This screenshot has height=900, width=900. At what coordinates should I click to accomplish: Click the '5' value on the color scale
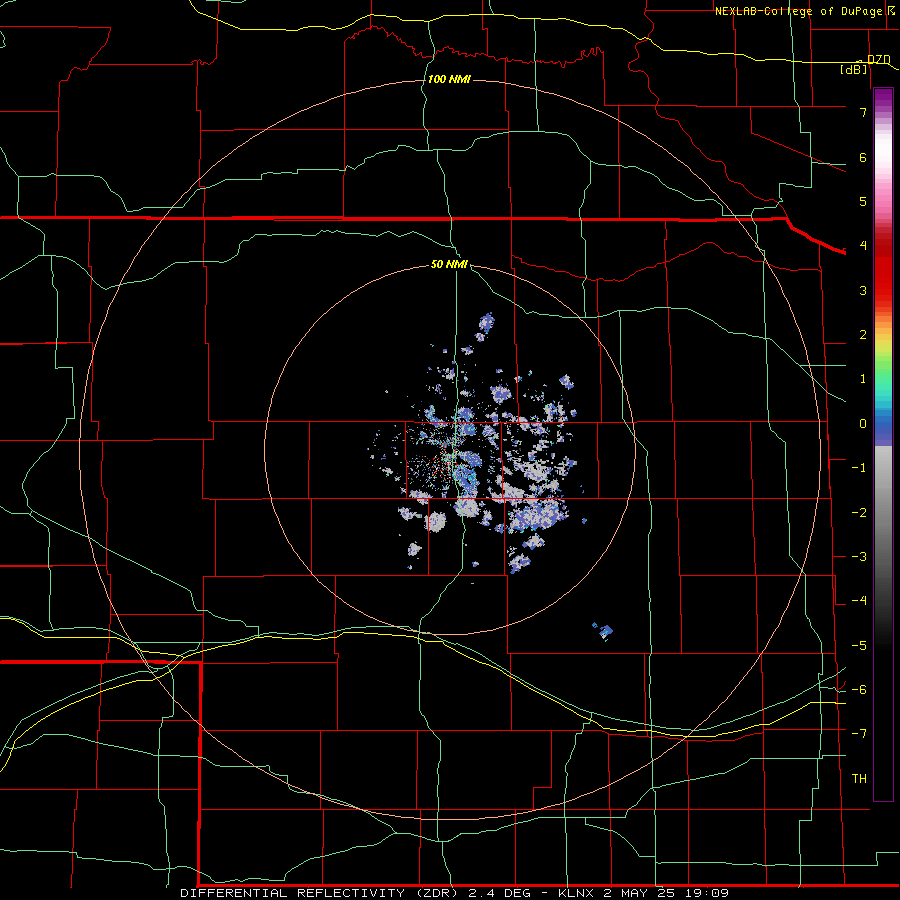coord(863,201)
